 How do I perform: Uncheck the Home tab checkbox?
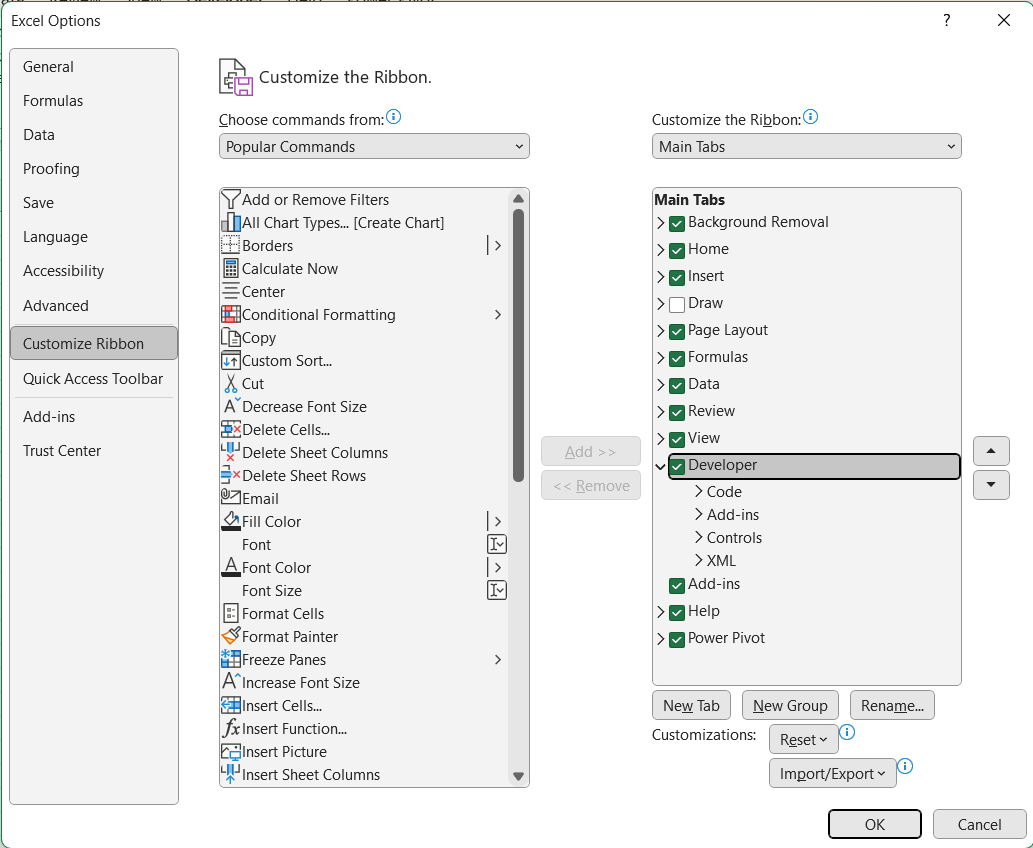tap(677, 250)
